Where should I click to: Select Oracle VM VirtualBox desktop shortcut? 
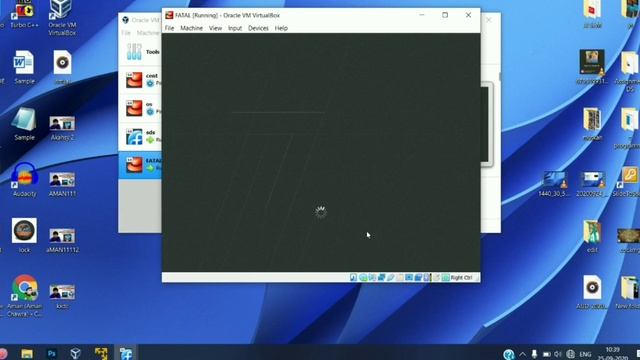tap(62, 18)
